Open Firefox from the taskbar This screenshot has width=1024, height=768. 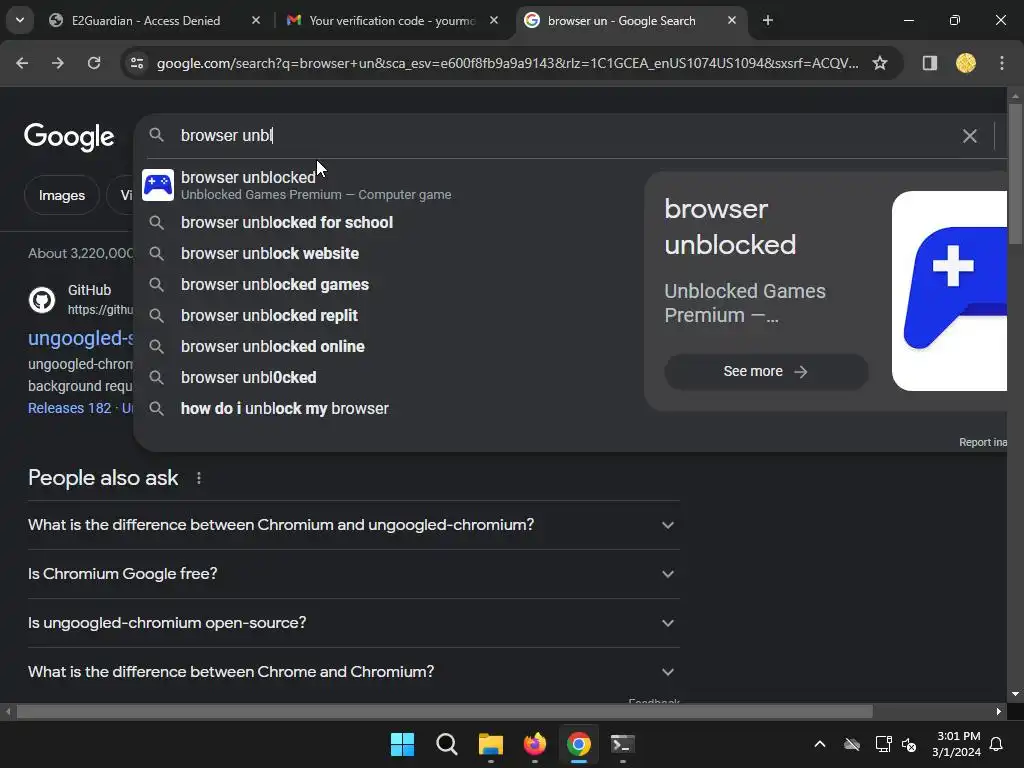click(x=535, y=744)
